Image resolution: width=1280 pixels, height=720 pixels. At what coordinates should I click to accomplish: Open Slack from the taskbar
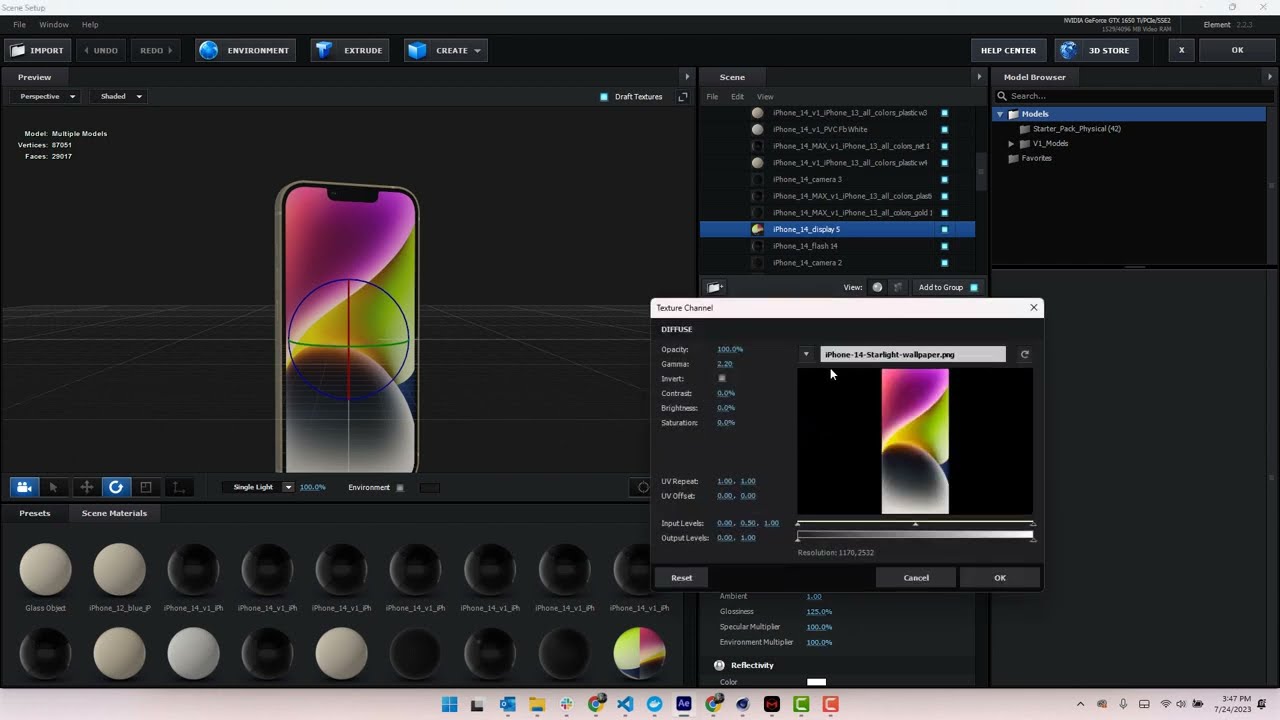click(567, 704)
